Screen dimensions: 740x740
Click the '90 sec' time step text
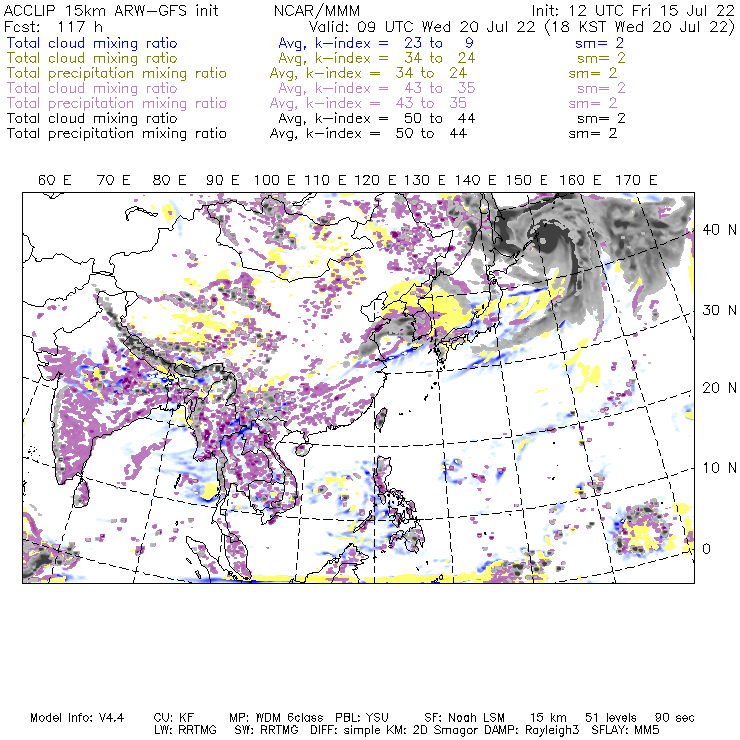pyautogui.click(x=675, y=718)
